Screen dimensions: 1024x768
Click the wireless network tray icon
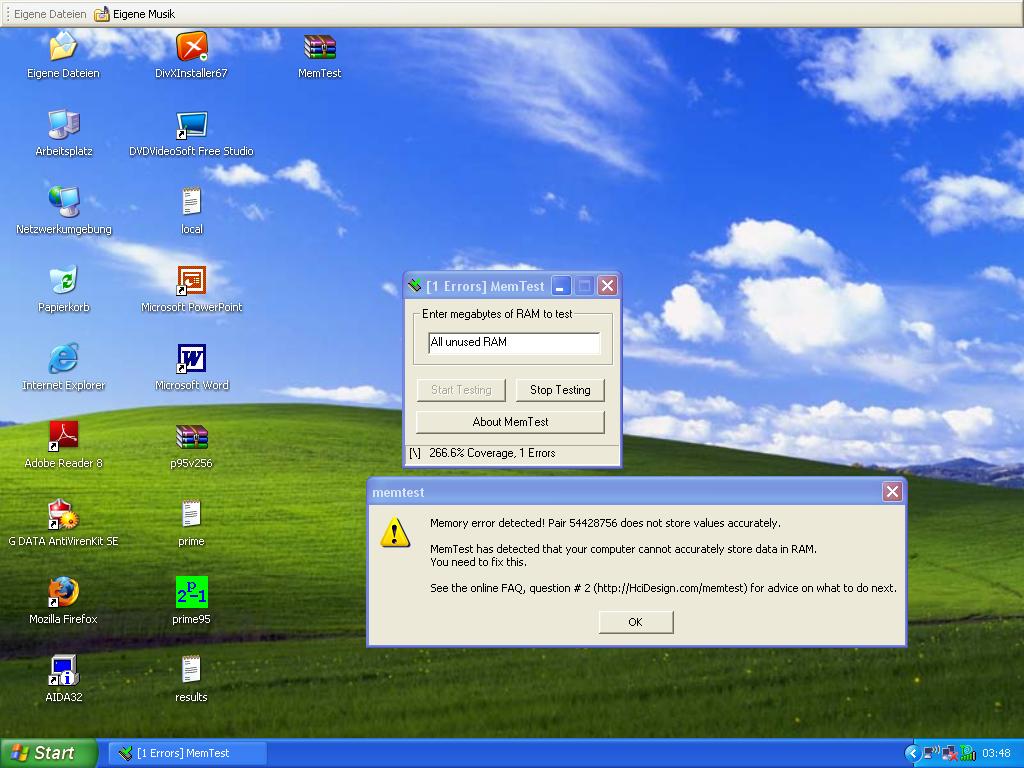click(x=931, y=753)
